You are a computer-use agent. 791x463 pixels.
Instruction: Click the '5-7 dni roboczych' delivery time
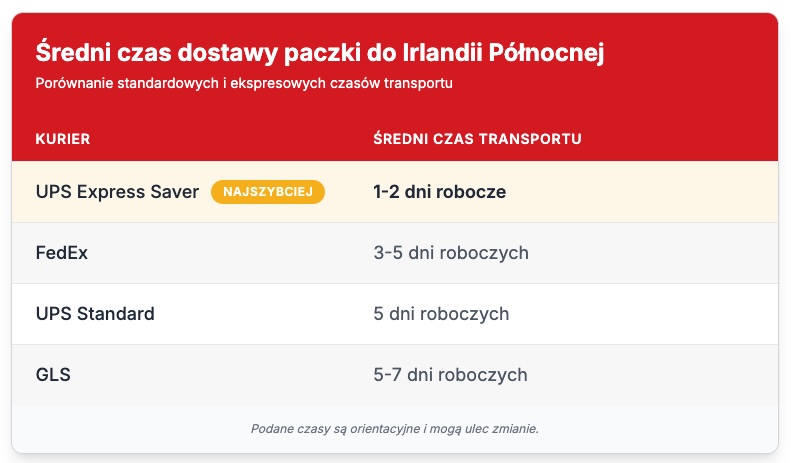point(450,375)
